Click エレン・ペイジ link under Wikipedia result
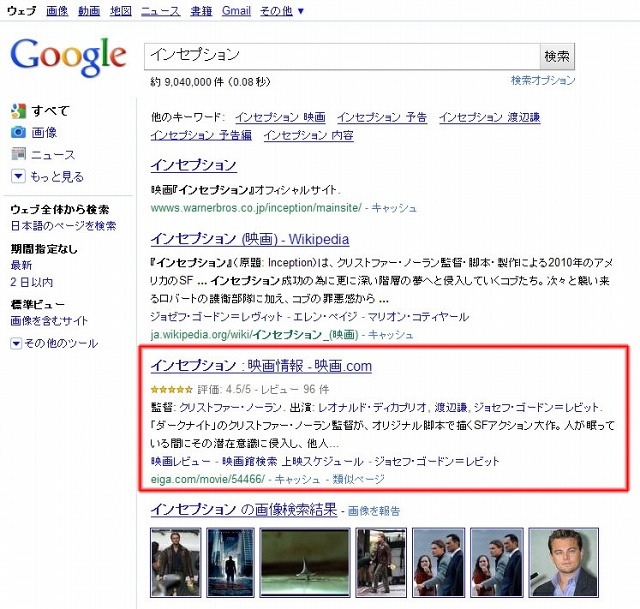 (x=325, y=317)
